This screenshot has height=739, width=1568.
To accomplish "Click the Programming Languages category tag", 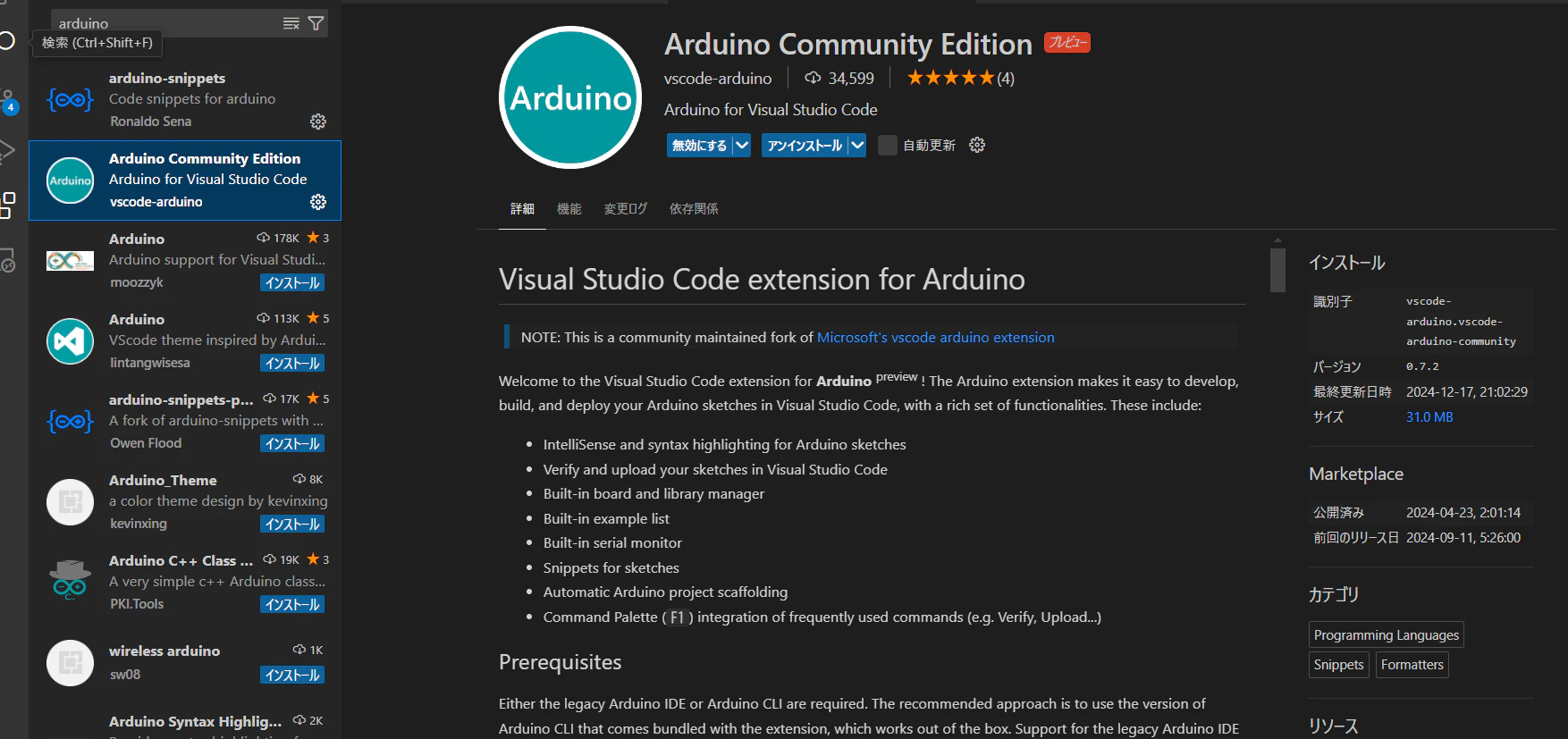I will pos(1386,634).
